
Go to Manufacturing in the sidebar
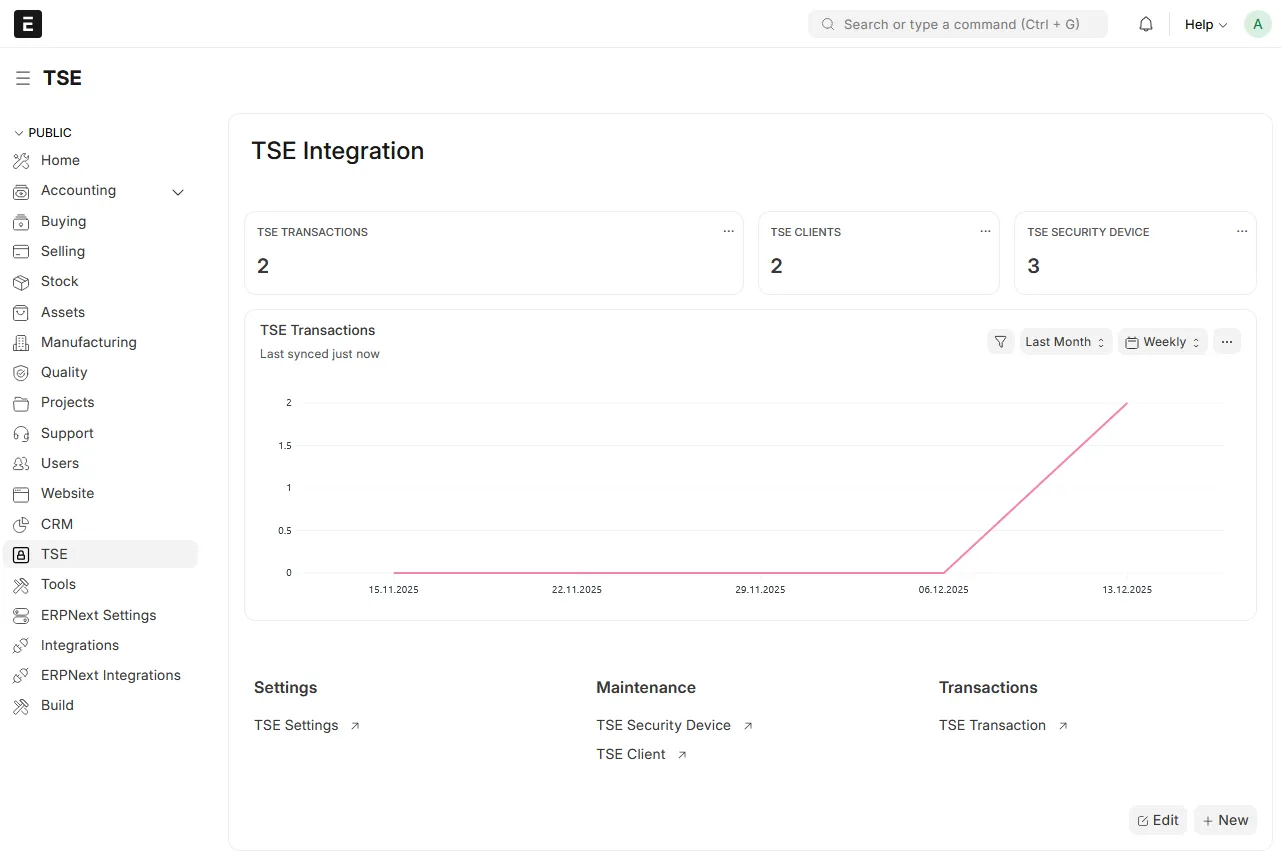pyautogui.click(x=88, y=342)
